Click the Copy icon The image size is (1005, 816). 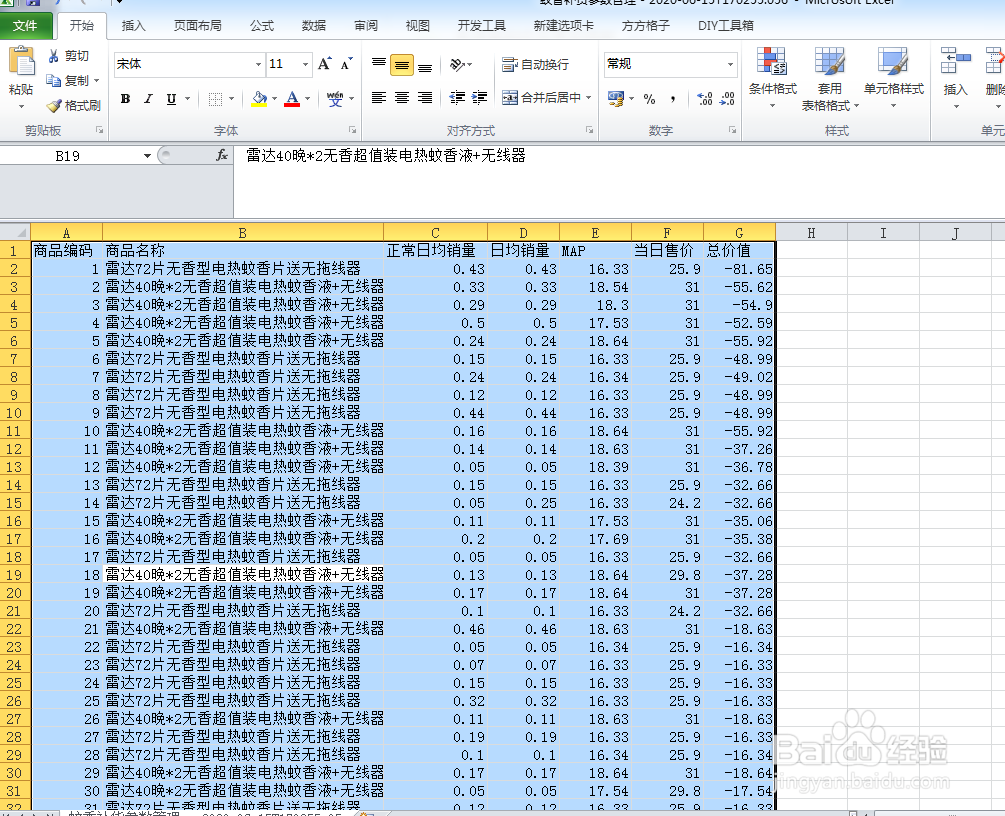tap(54, 81)
